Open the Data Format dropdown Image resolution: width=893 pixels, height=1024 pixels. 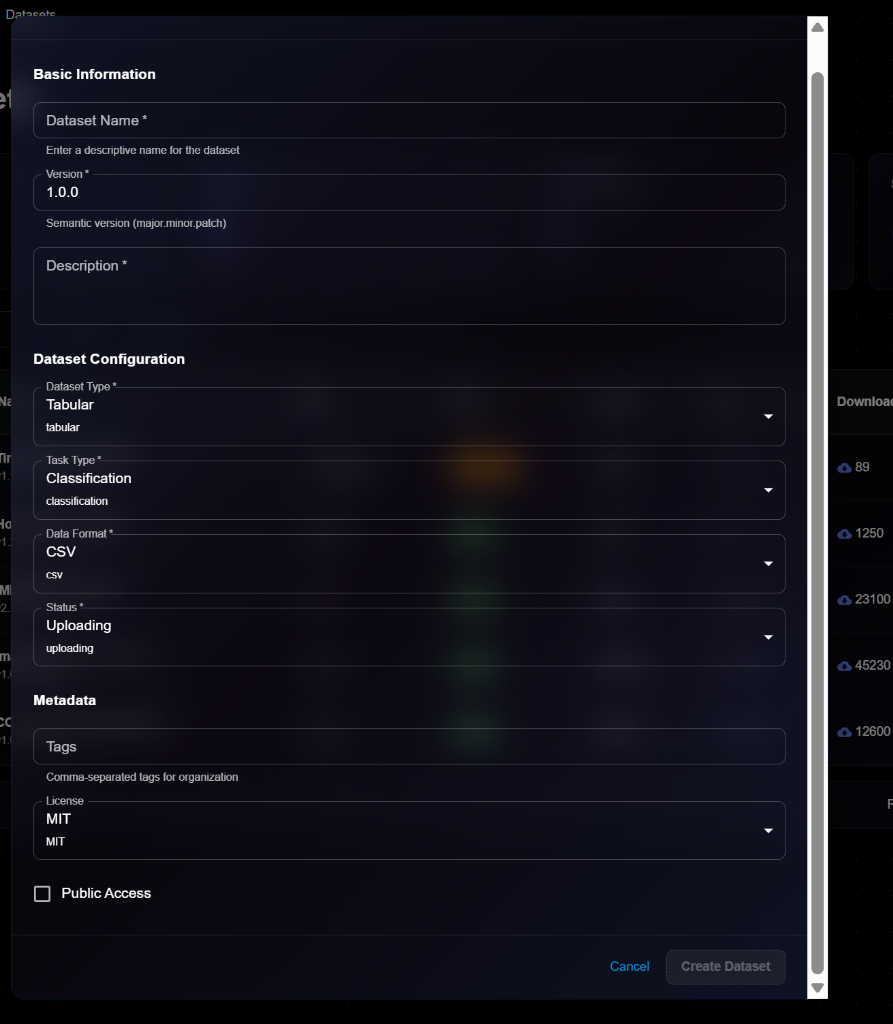[x=409, y=563]
